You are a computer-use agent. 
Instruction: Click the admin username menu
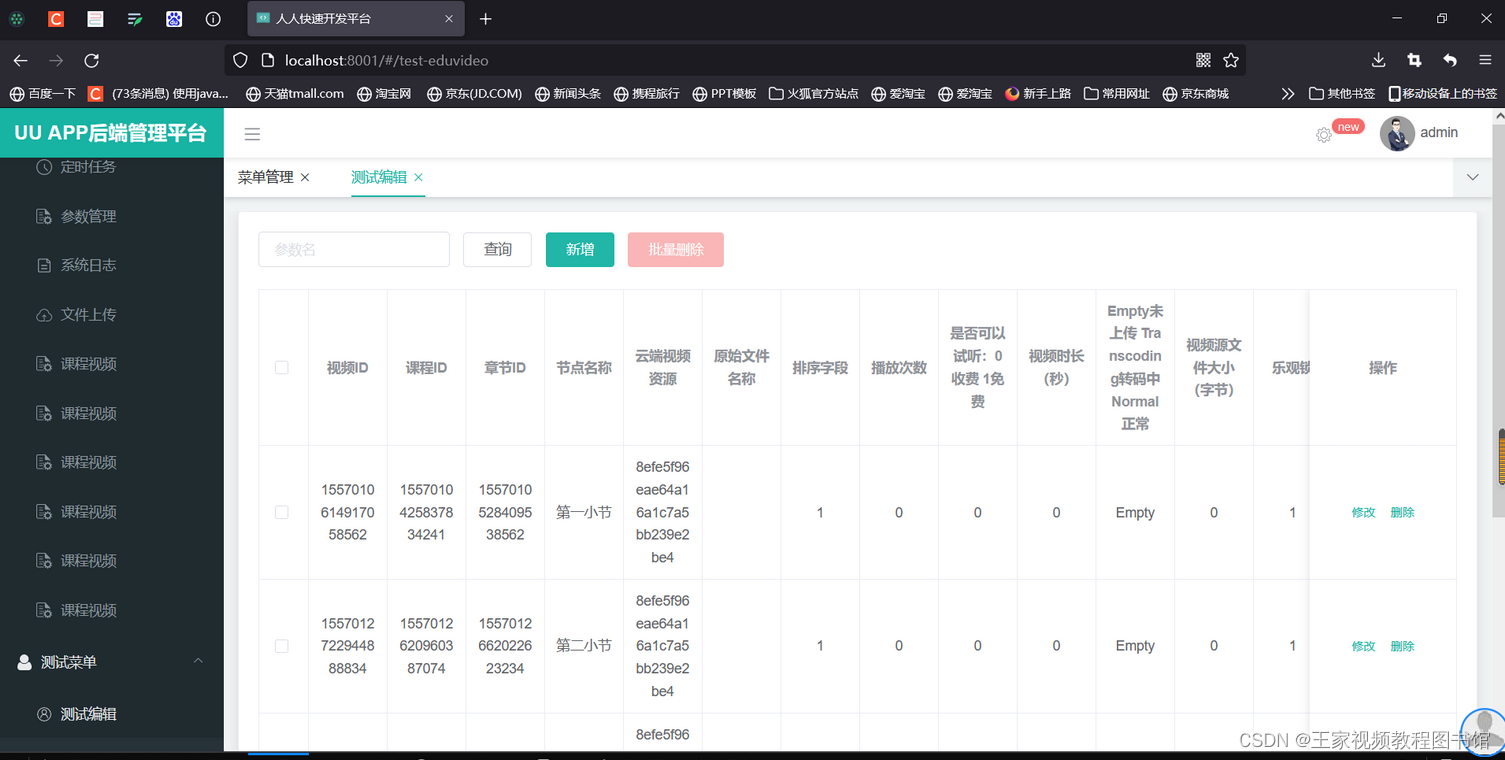pos(1439,133)
